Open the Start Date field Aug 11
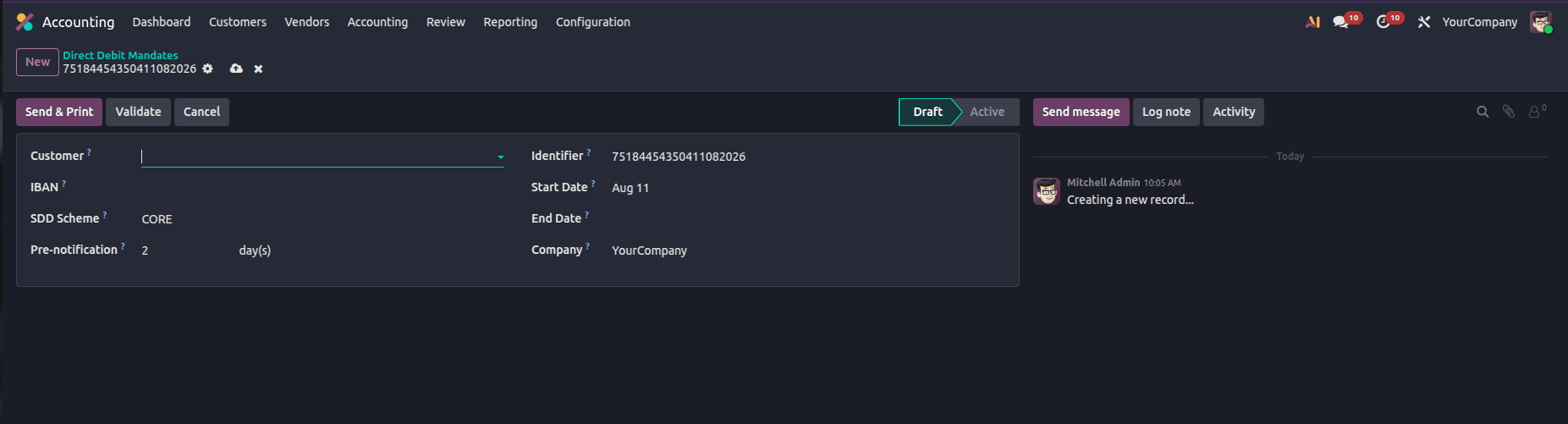 point(630,188)
